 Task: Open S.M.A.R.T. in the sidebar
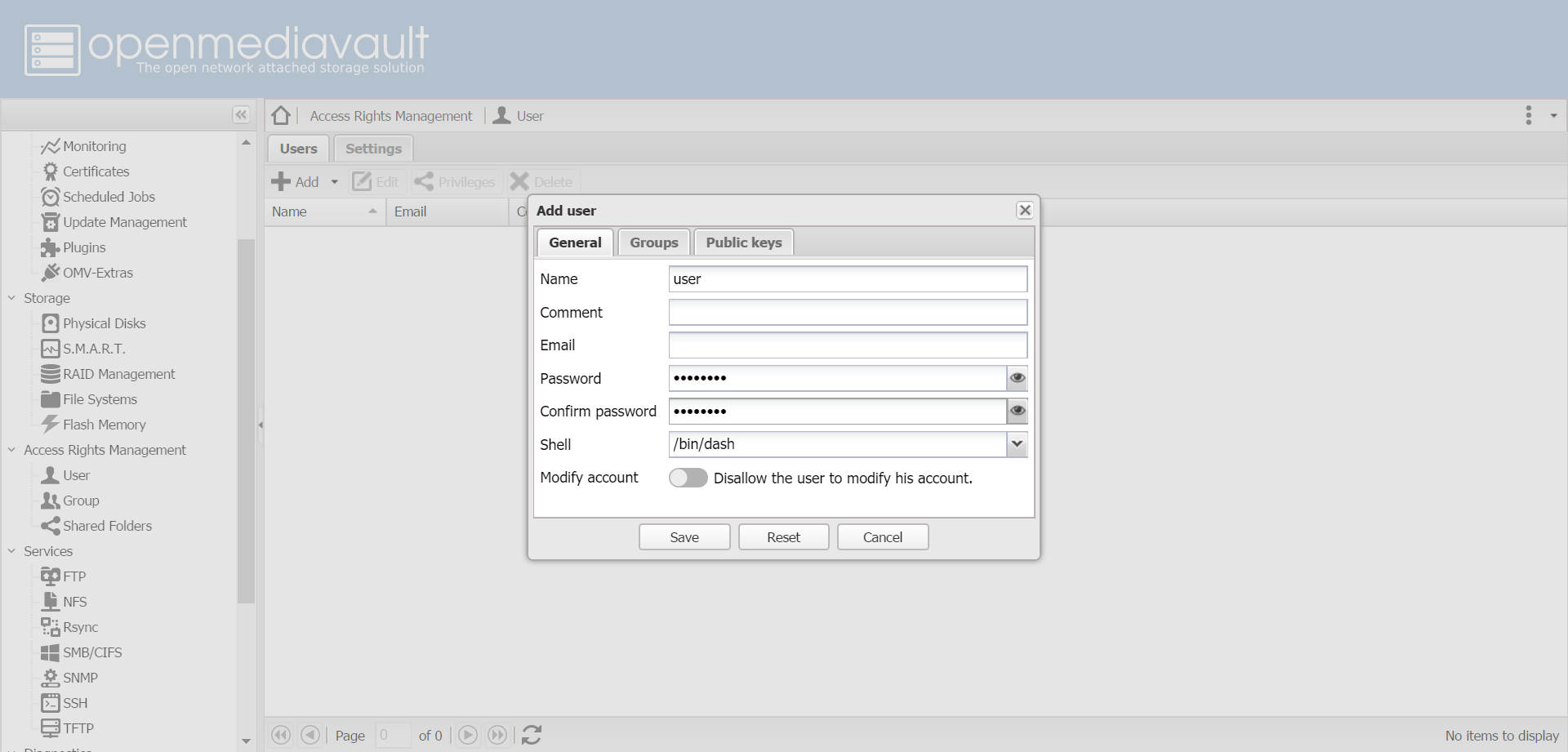coord(83,349)
